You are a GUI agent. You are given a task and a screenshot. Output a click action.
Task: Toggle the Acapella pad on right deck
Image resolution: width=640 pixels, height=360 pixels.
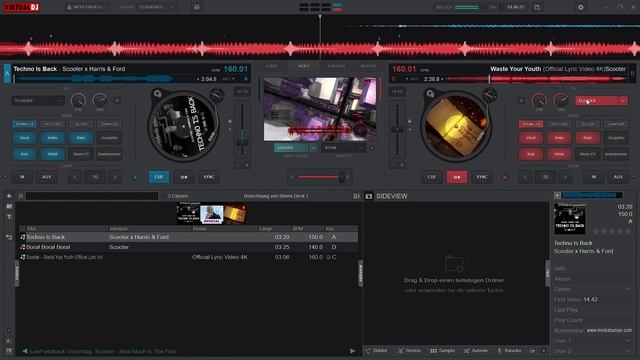[616, 138]
